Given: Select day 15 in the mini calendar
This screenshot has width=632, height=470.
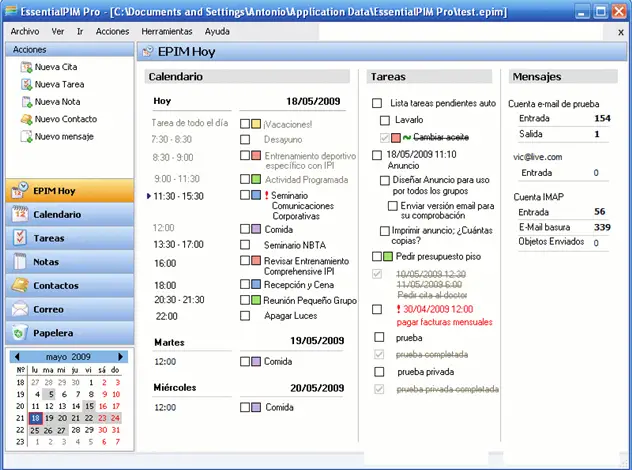Looking at the screenshot, I should click(89, 406).
